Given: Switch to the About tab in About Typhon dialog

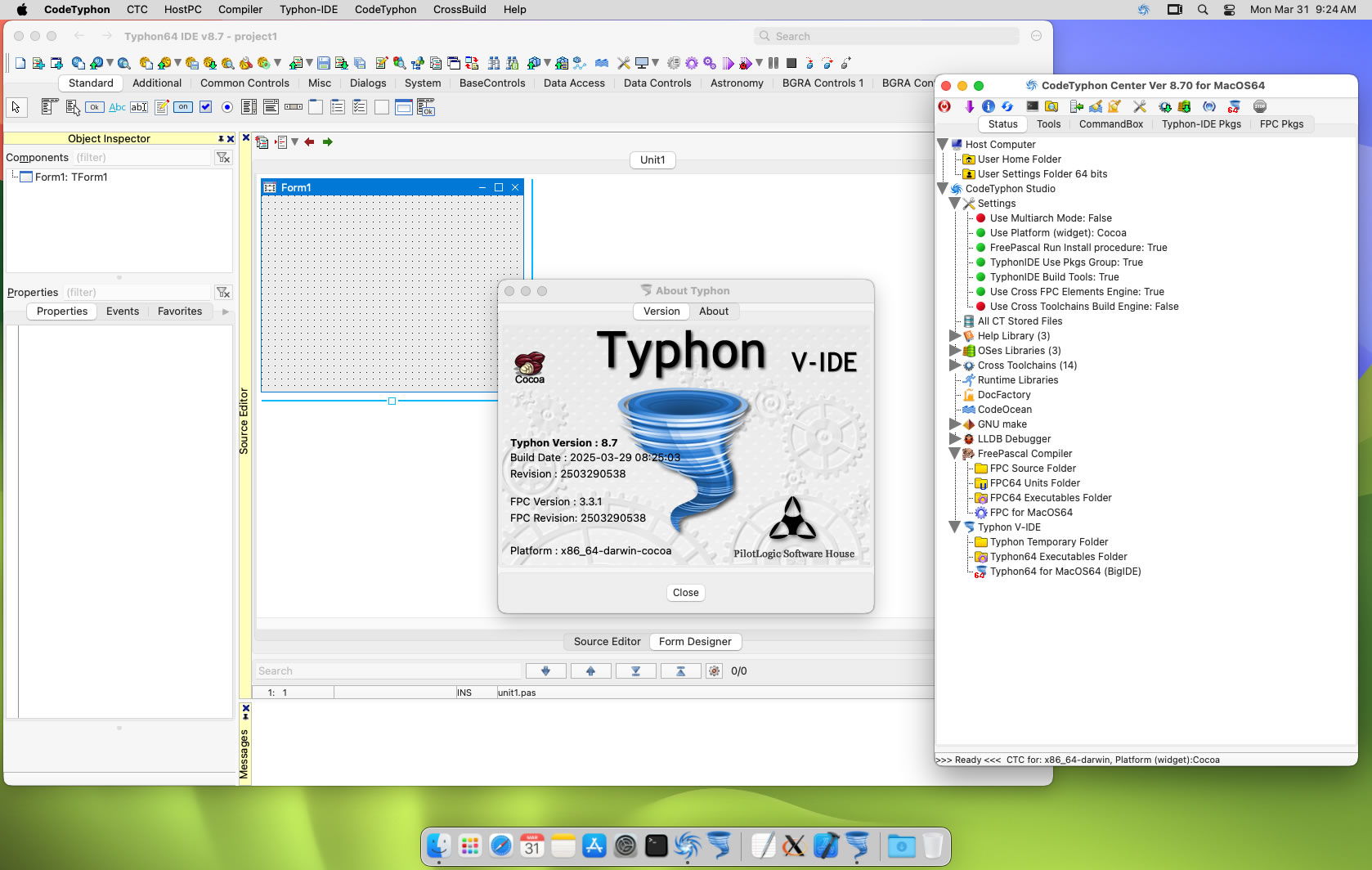Looking at the screenshot, I should click(714, 312).
